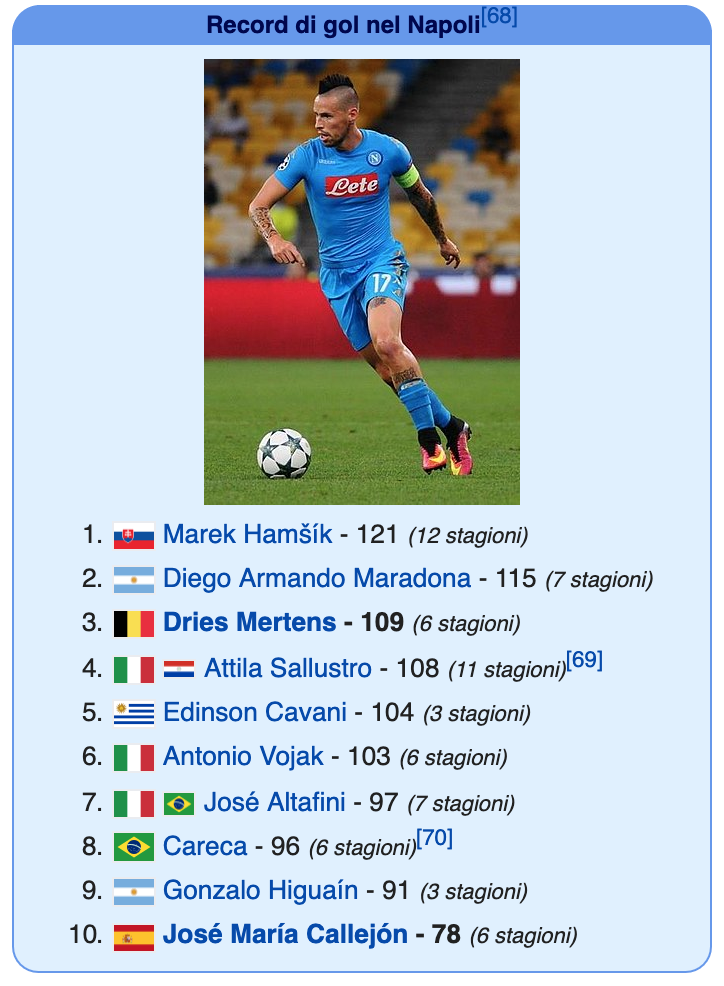Click the Paraguay flag before Attila Sallustro

[x=179, y=669]
